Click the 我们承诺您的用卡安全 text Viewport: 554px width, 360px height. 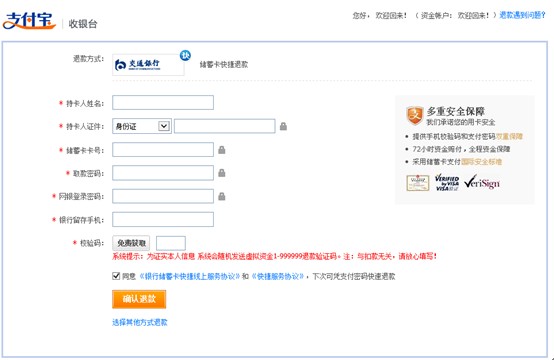461,122
